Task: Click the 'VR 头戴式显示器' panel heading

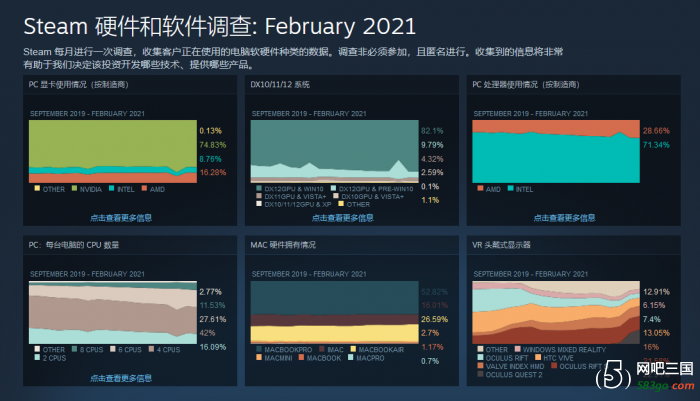Action: 501,245
